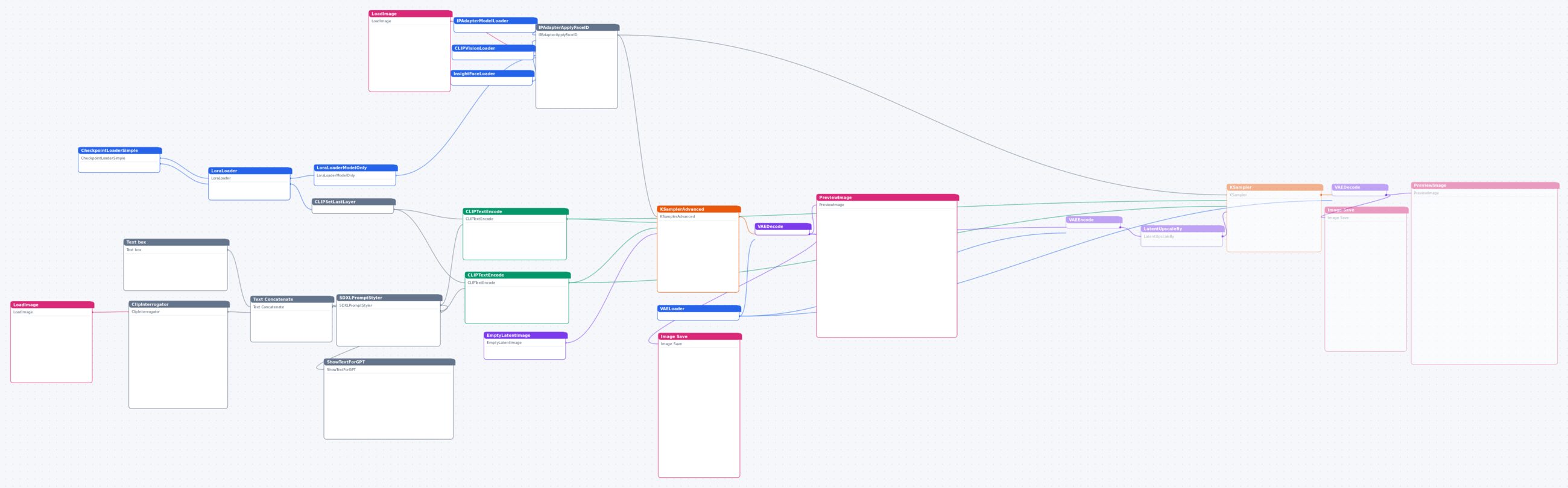Select the faded PreviewImage node header
The width and height of the screenshot is (1568, 488).
pos(1485,186)
